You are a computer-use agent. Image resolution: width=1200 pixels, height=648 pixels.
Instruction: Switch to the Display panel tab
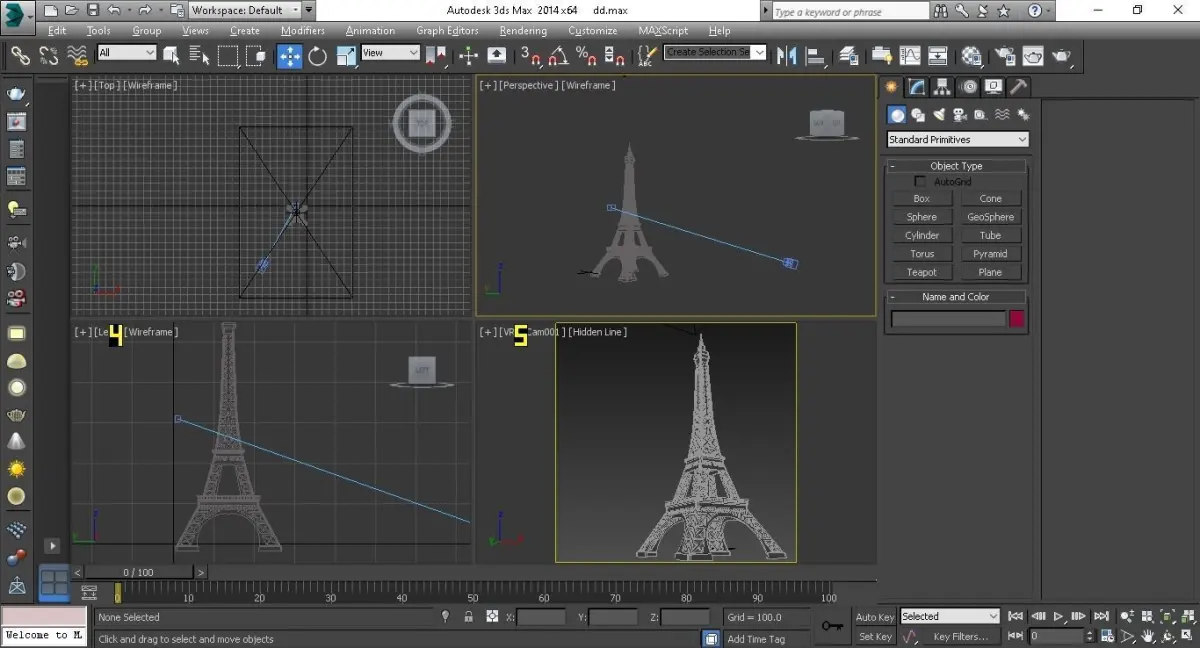(x=993, y=87)
